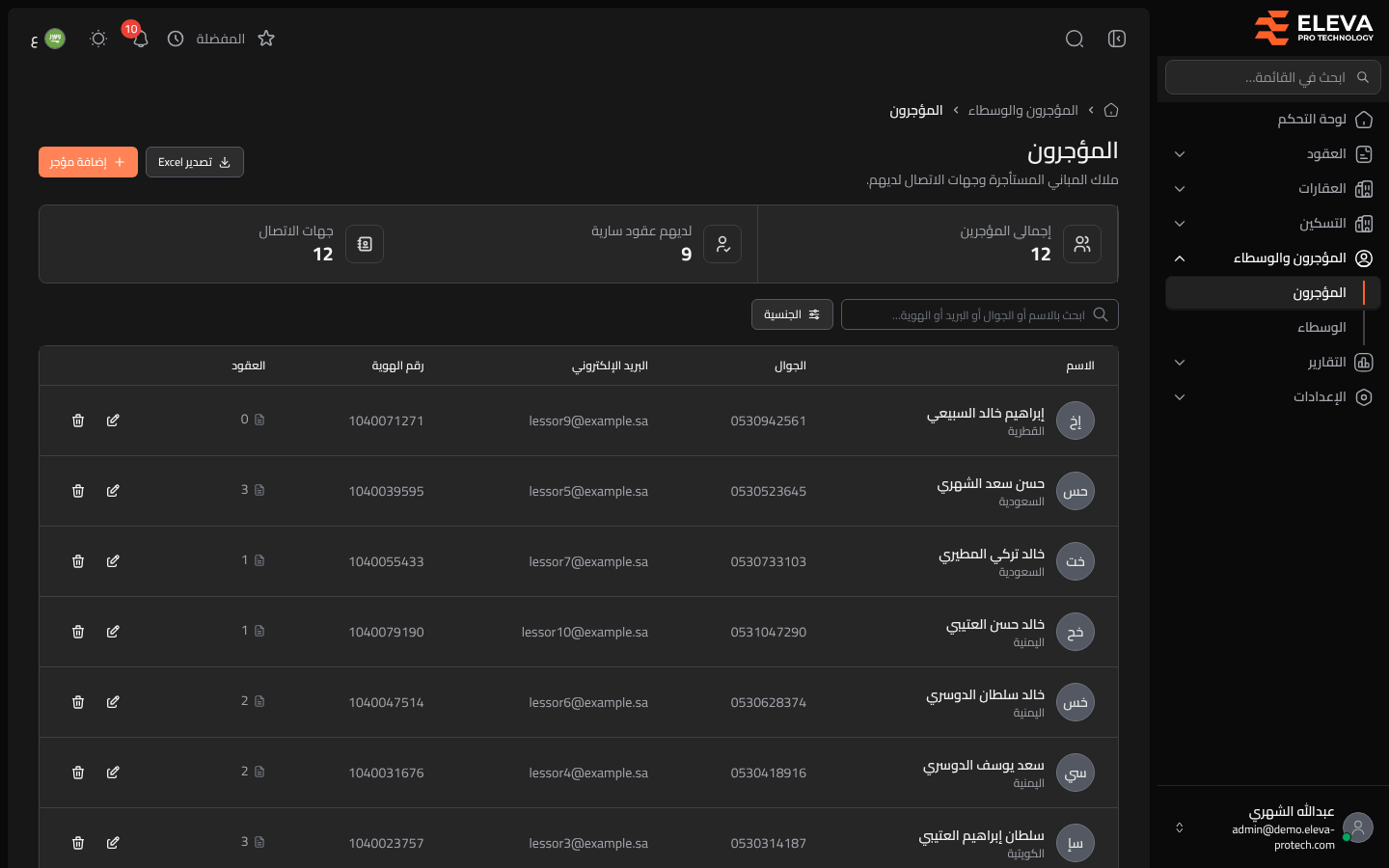Screen dimensions: 1389x868
Task: Open the recent history clock icon
Action: 176,39
